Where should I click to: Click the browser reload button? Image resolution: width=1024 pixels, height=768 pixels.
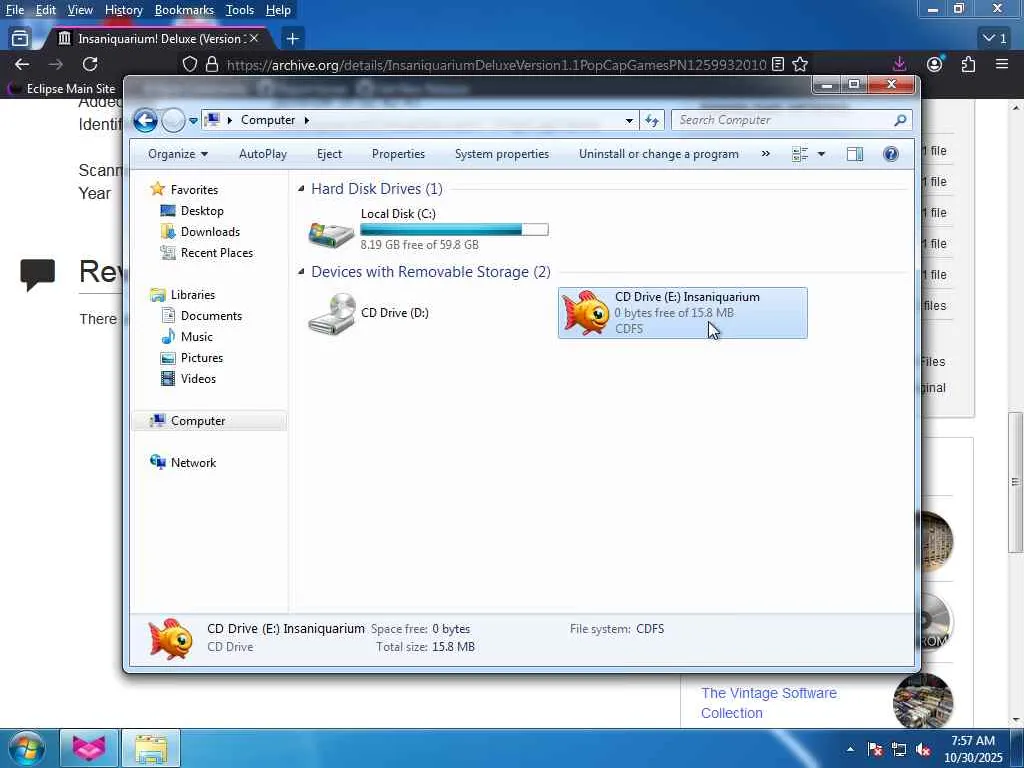[90, 64]
